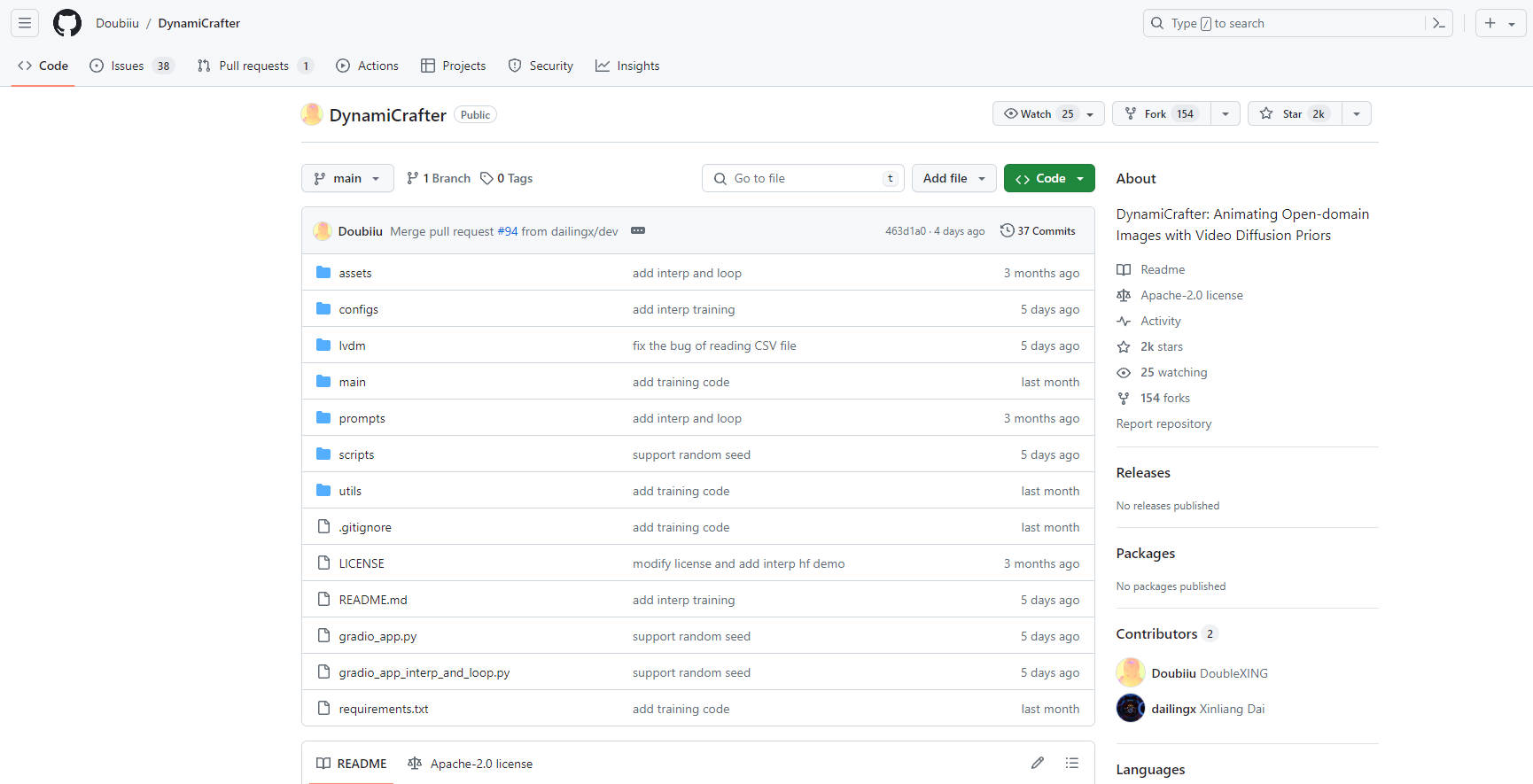Open the Releases heading link
Image resolution: width=1533 pixels, height=784 pixels.
[1143, 472]
